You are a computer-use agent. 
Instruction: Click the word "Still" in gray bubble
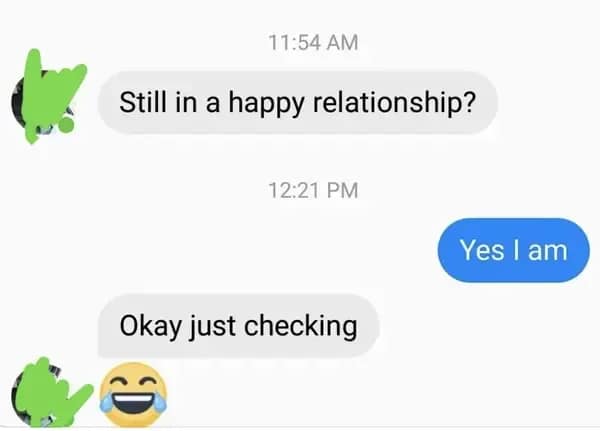click(x=143, y=102)
